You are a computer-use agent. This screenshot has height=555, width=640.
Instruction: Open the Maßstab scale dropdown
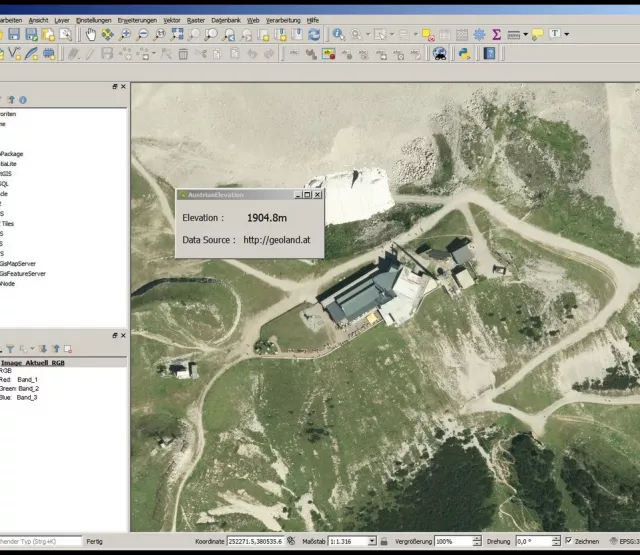point(372,541)
